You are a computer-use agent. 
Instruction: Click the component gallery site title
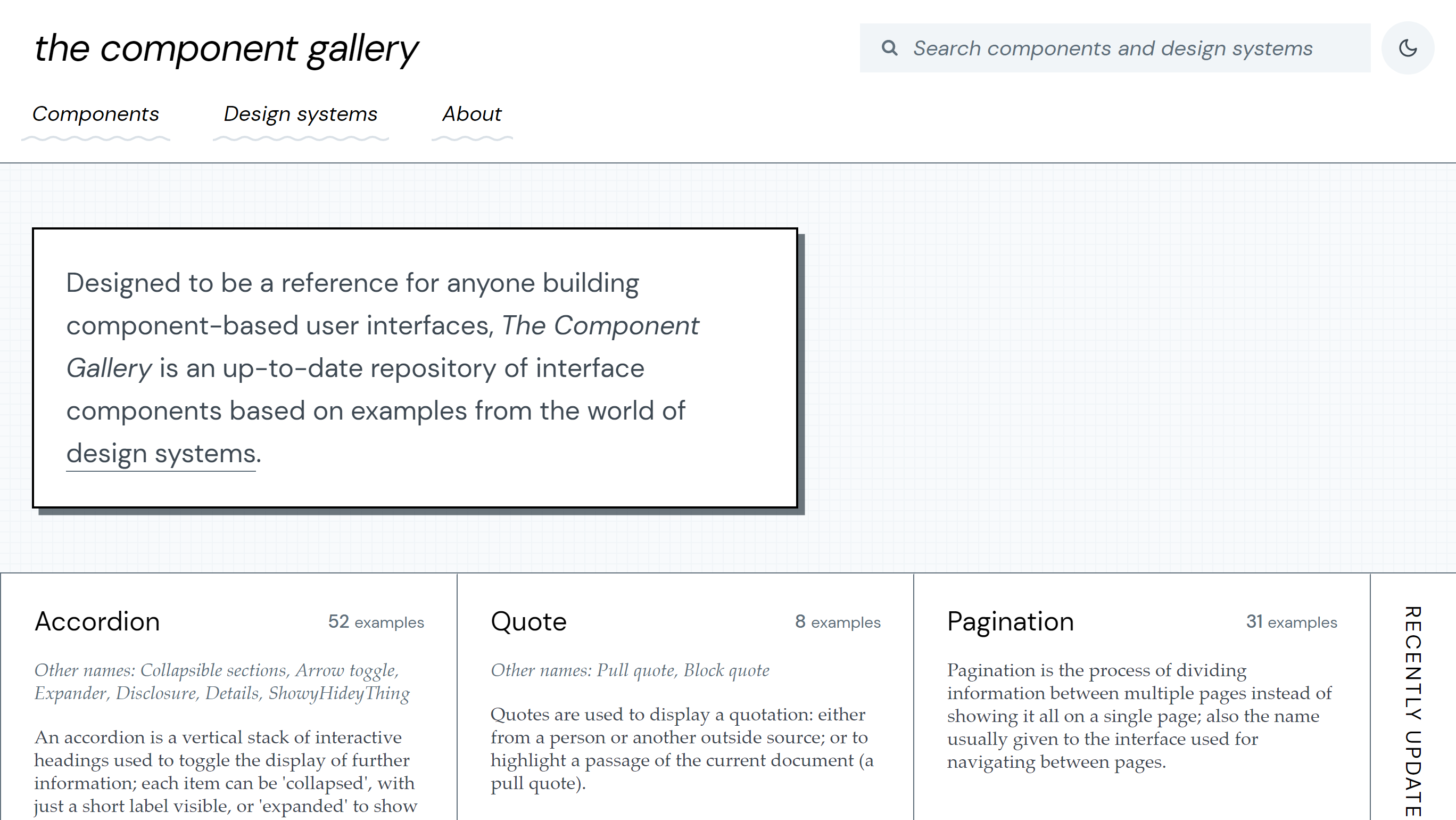[x=226, y=48]
